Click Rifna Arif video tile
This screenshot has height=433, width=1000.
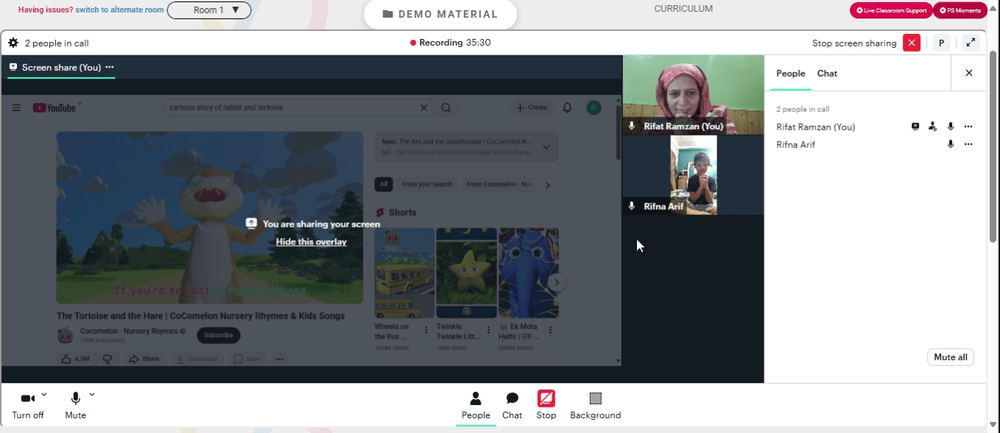coord(693,175)
